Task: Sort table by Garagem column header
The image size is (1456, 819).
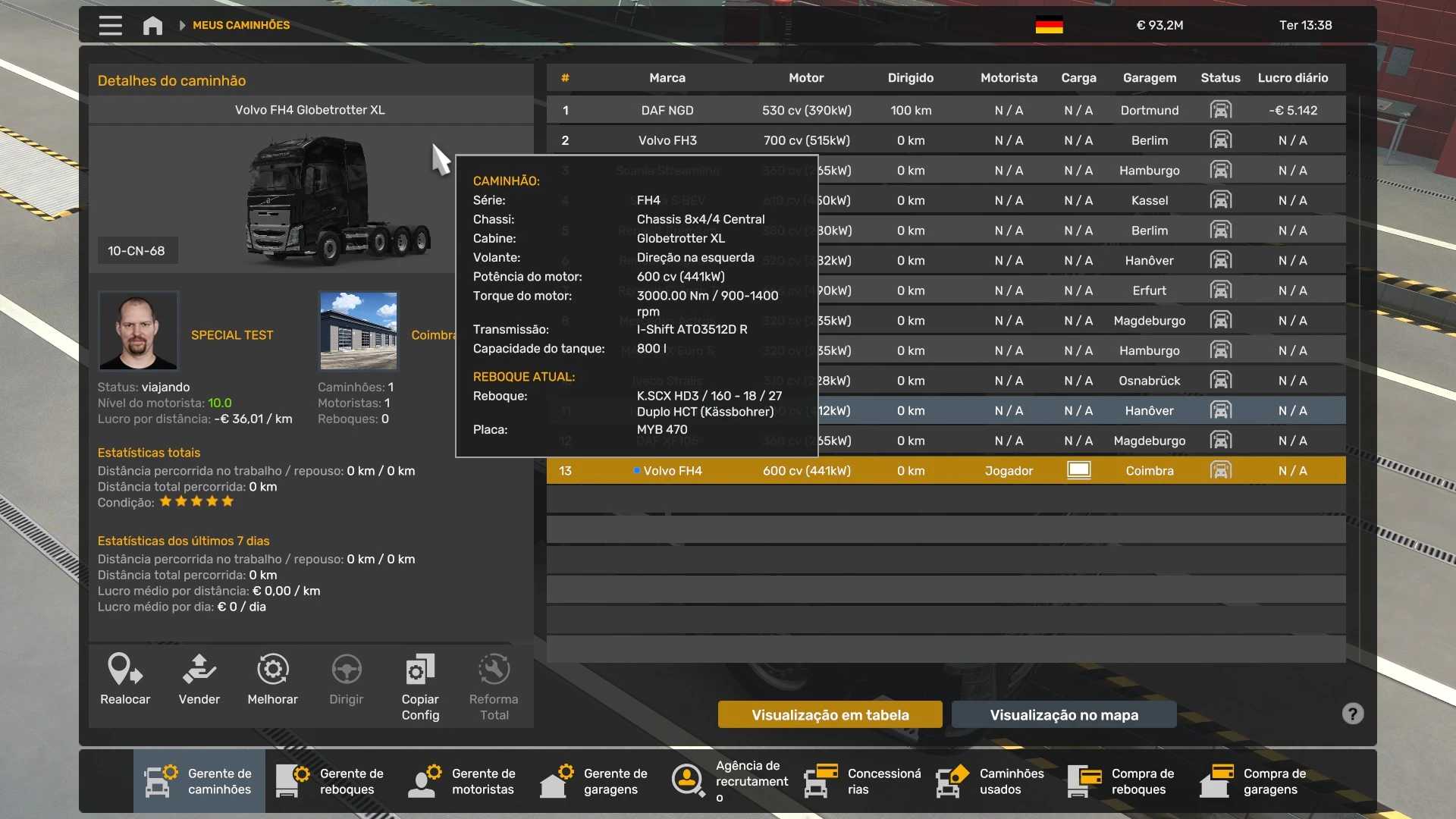Action: tap(1149, 77)
